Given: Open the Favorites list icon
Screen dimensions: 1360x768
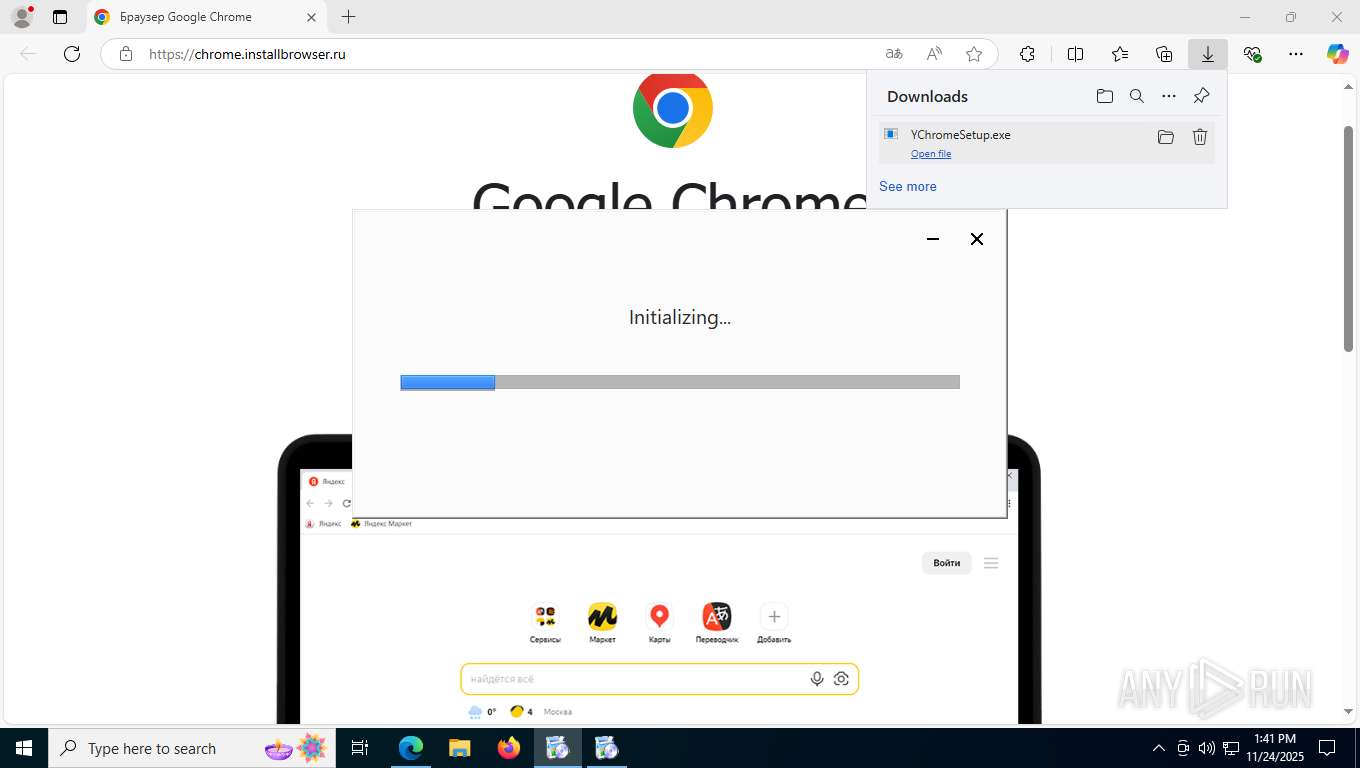Looking at the screenshot, I should pos(1120,54).
